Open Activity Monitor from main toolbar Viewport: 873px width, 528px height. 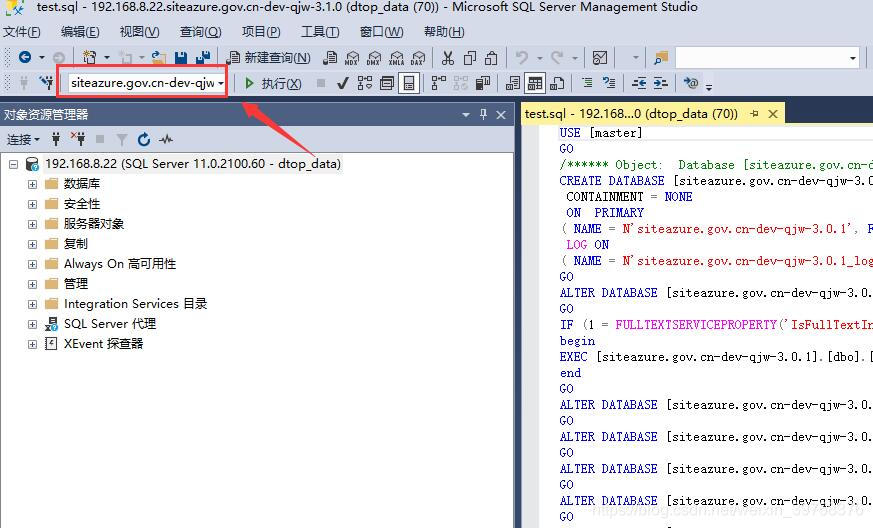(600, 57)
